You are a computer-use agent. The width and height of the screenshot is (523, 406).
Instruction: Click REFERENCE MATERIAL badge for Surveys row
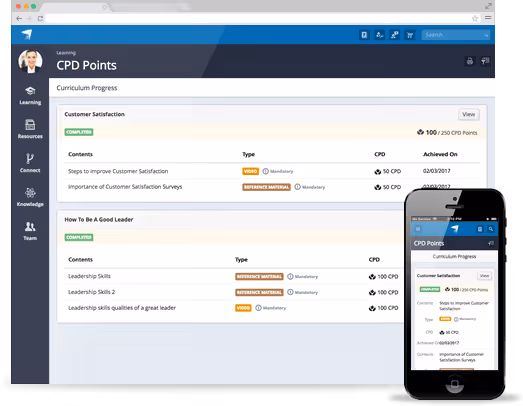pyautogui.click(x=267, y=187)
